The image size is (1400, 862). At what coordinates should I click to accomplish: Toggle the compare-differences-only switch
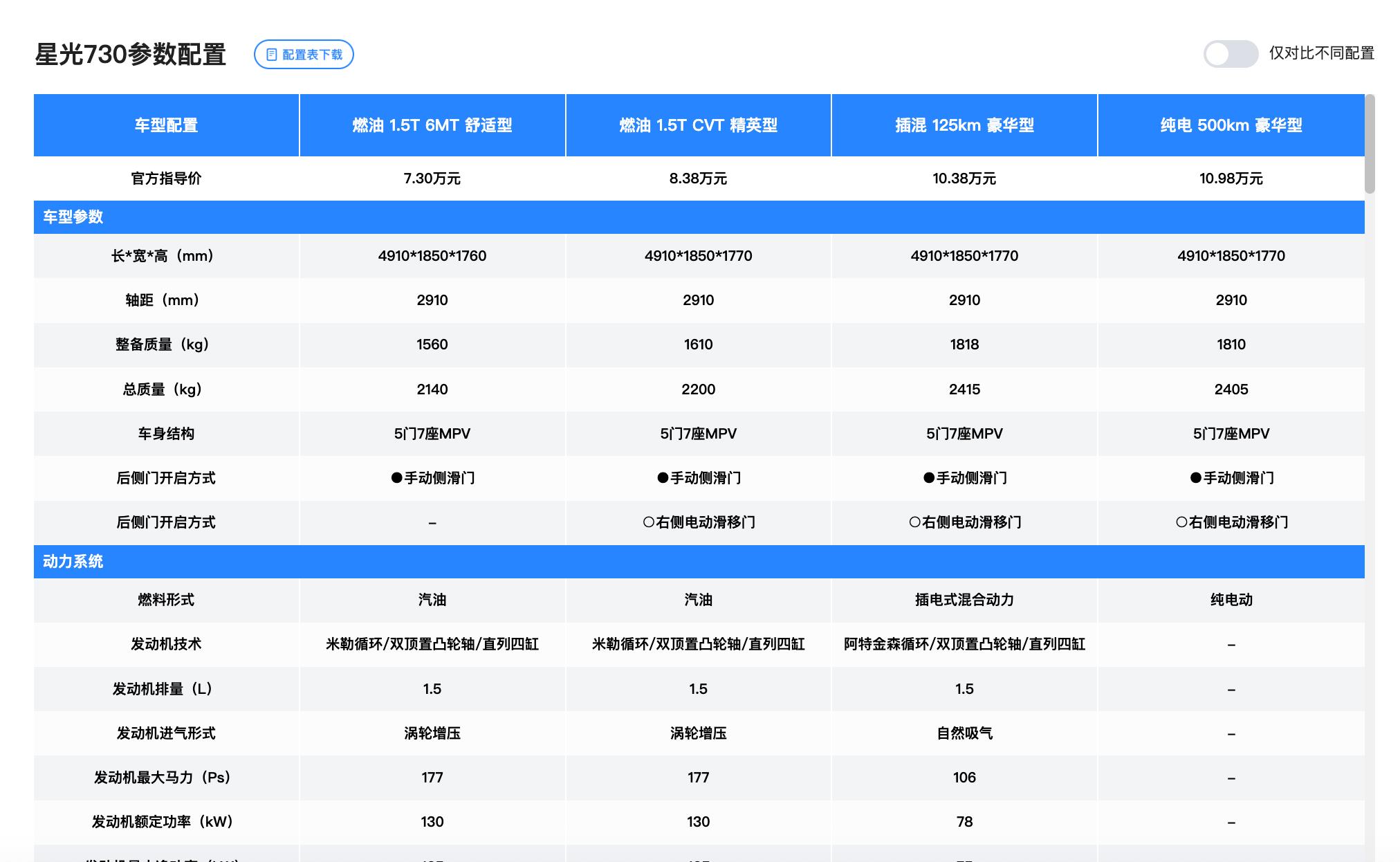(1230, 54)
